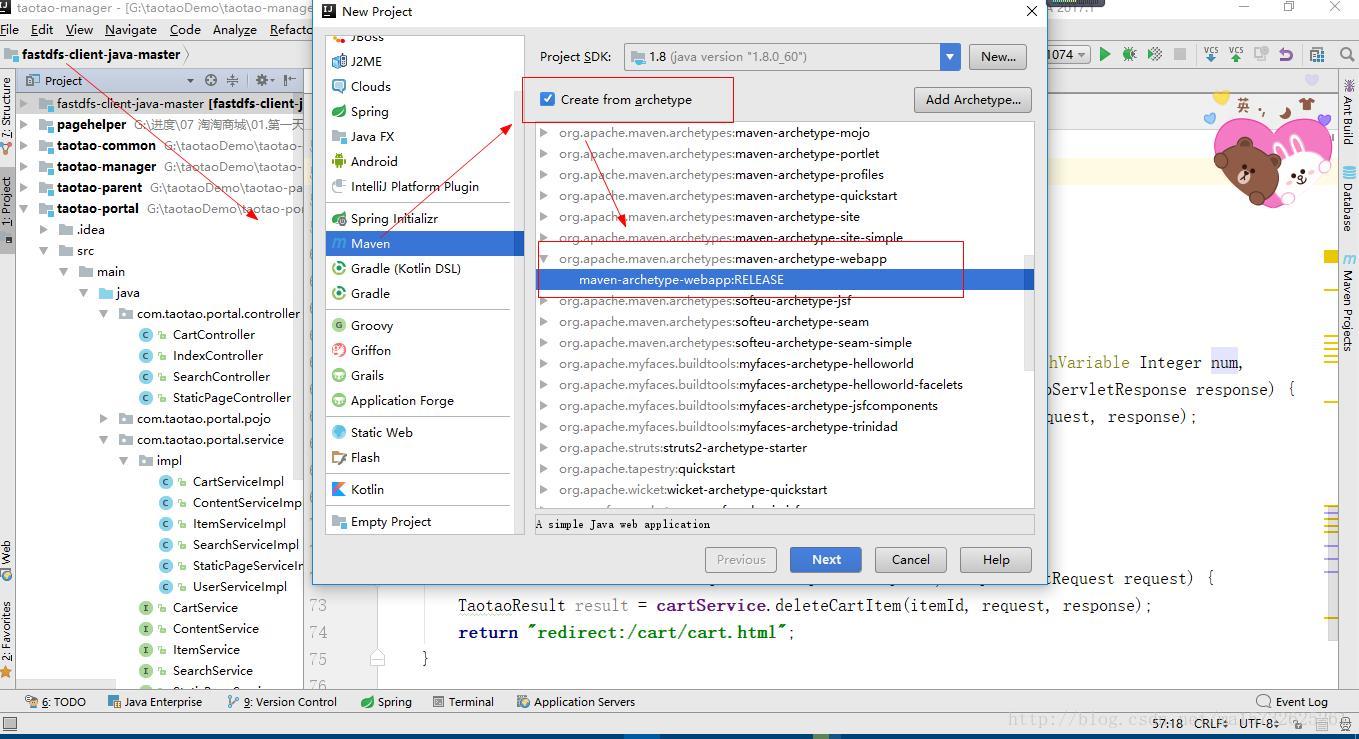Start debugging with the bug icon

point(1130,55)
